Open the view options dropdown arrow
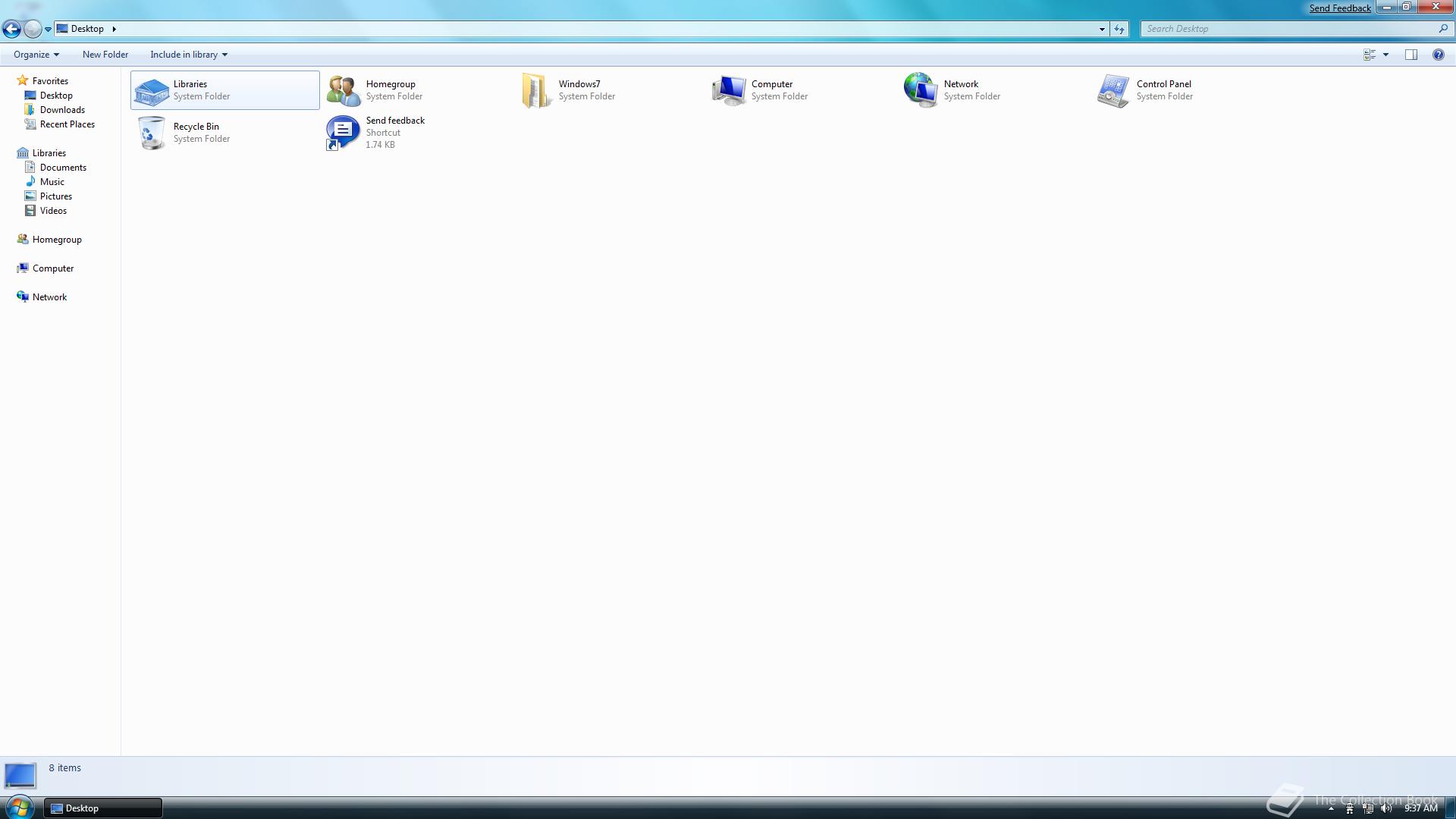Image resolution: width=1456 pixels, height=819 pixels. tap(1385, 55)
